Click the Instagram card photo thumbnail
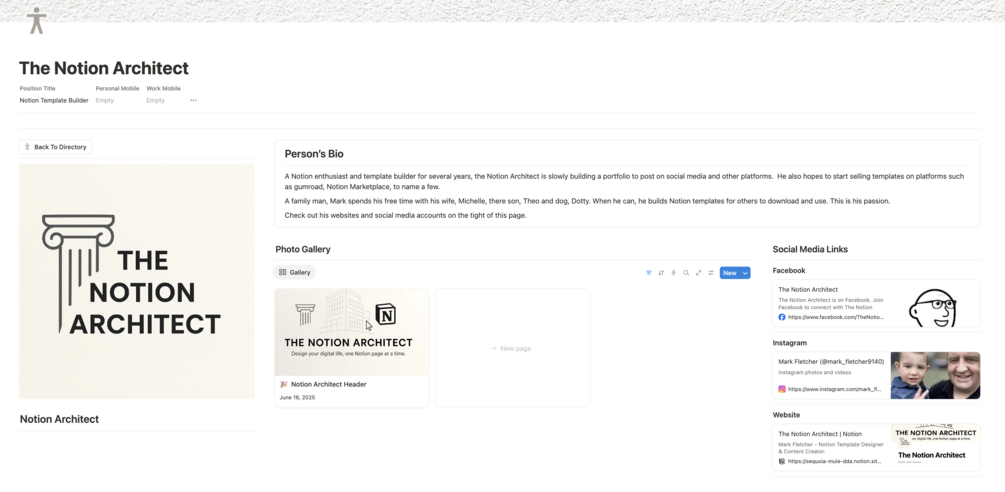 tap(935, 375)
